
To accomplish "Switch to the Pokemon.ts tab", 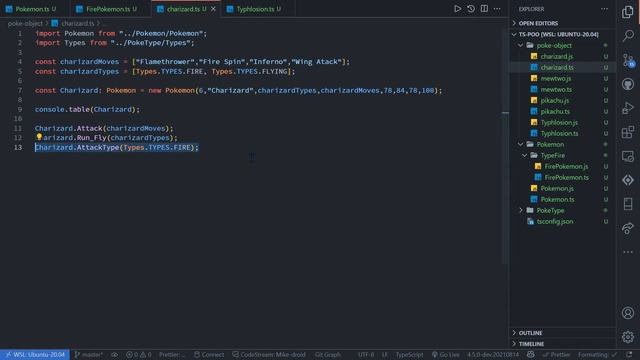I will (x=31, y=9).
